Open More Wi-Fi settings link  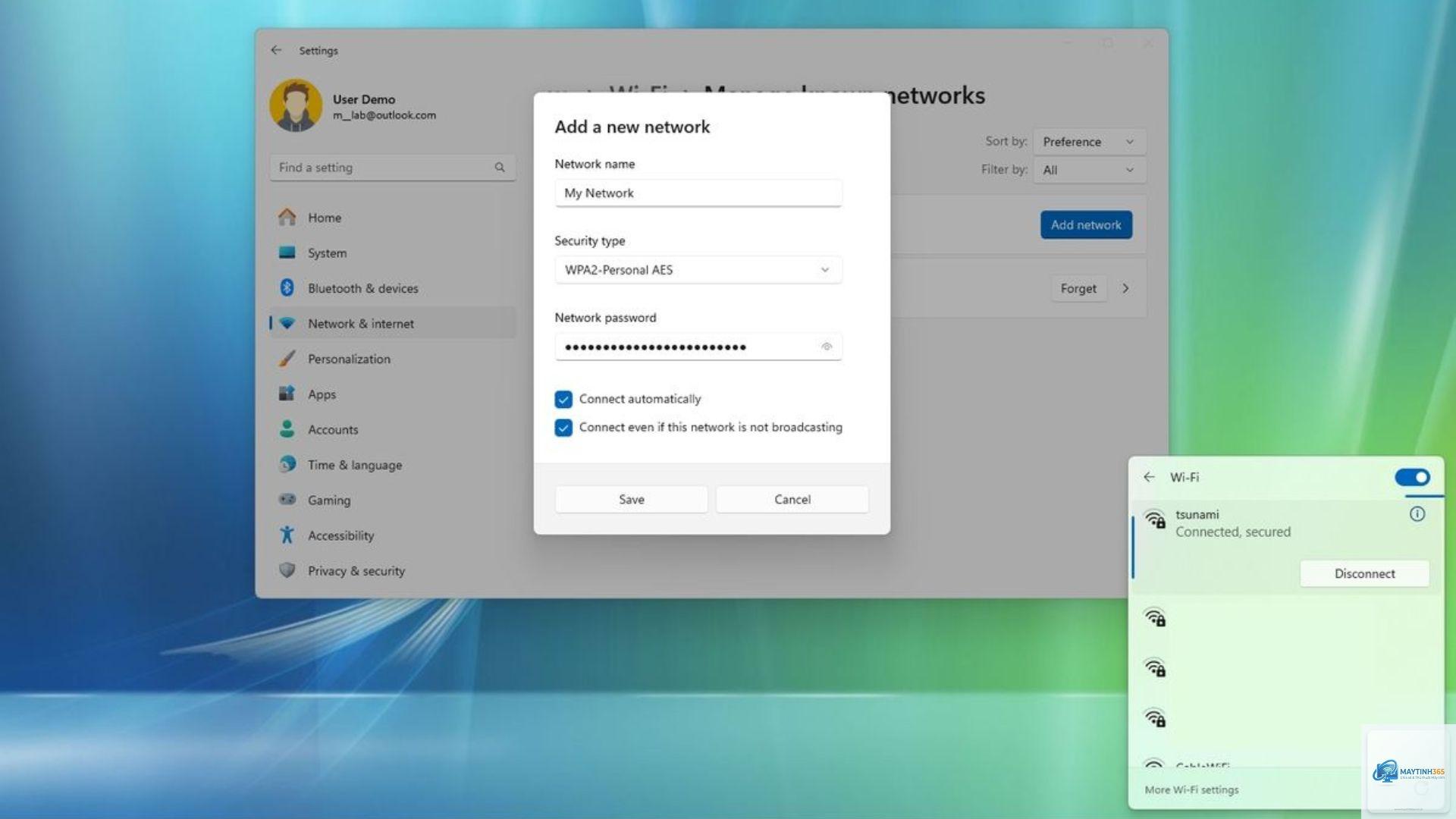coord(1191,789)
